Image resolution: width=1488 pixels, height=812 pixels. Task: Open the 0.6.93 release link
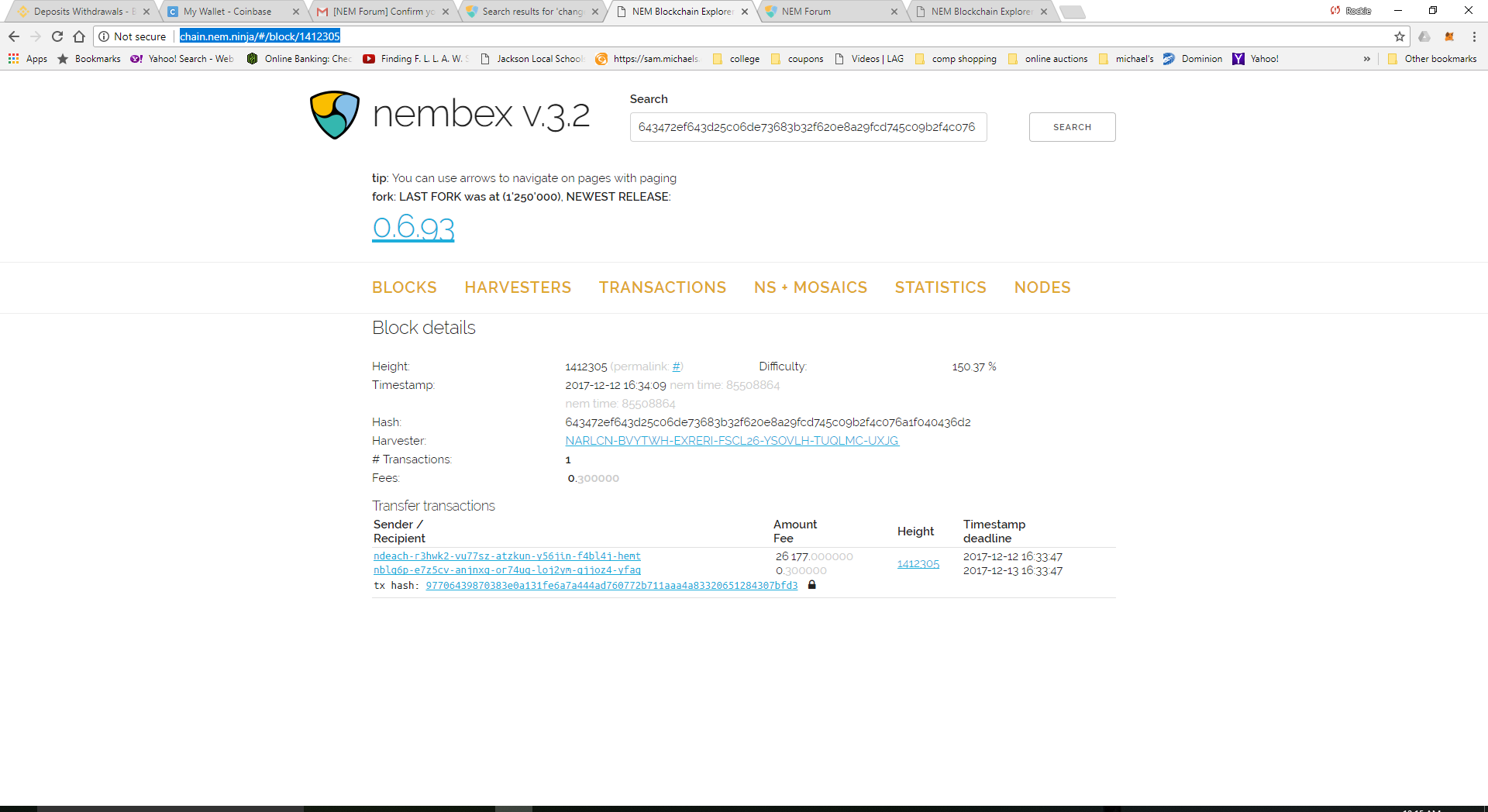coord(413,227)
